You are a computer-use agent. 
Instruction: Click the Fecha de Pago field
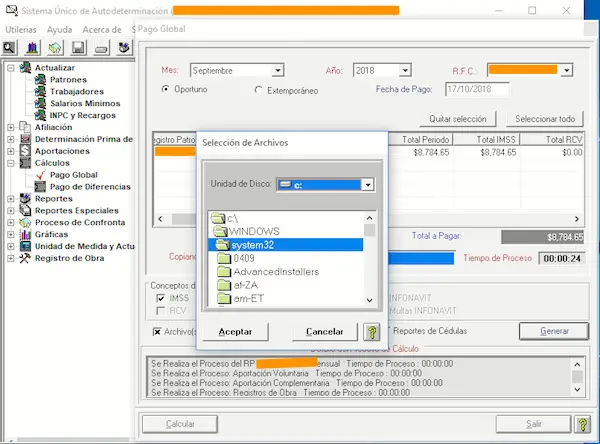477,89
